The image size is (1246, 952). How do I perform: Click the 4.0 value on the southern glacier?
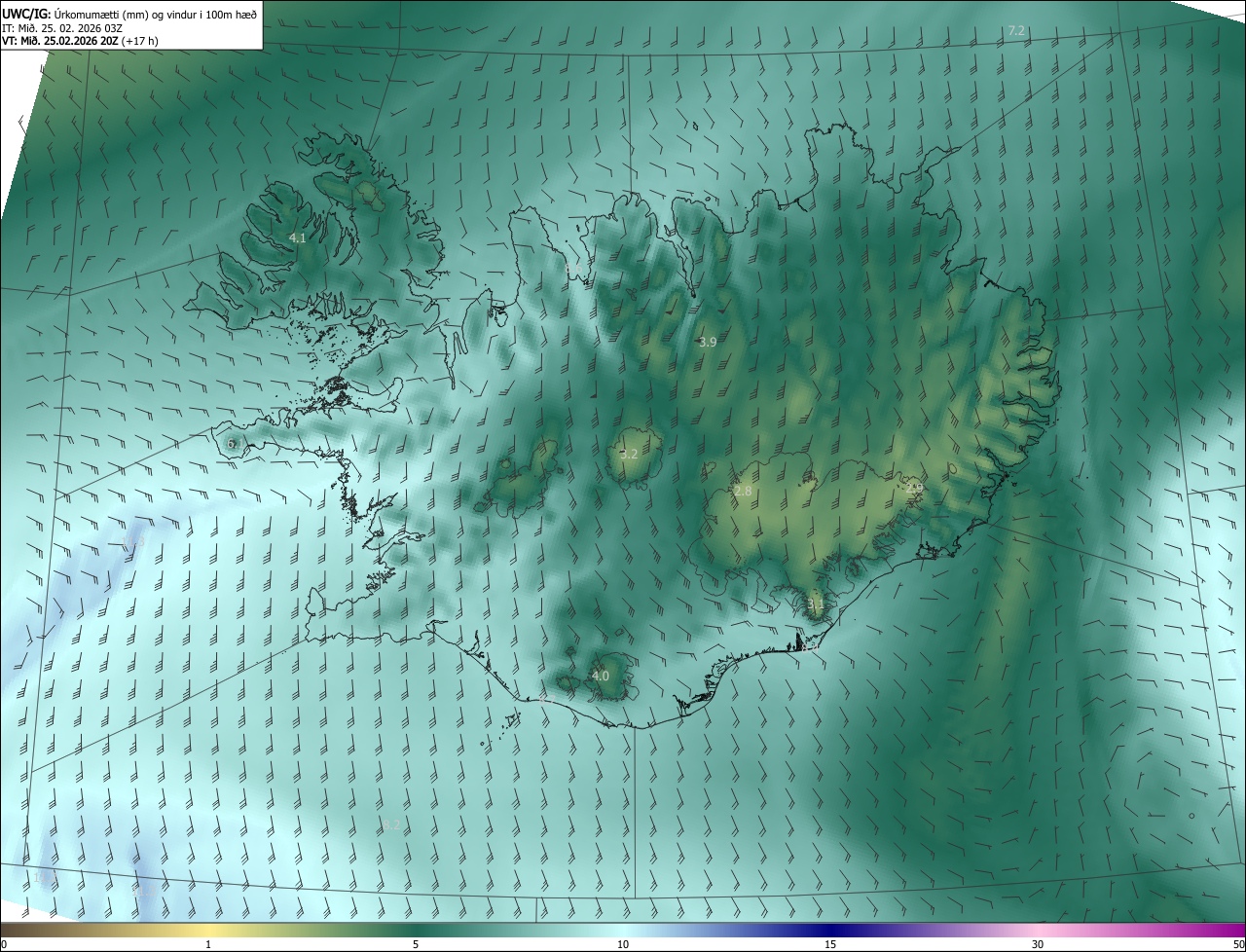click(601, 676)
